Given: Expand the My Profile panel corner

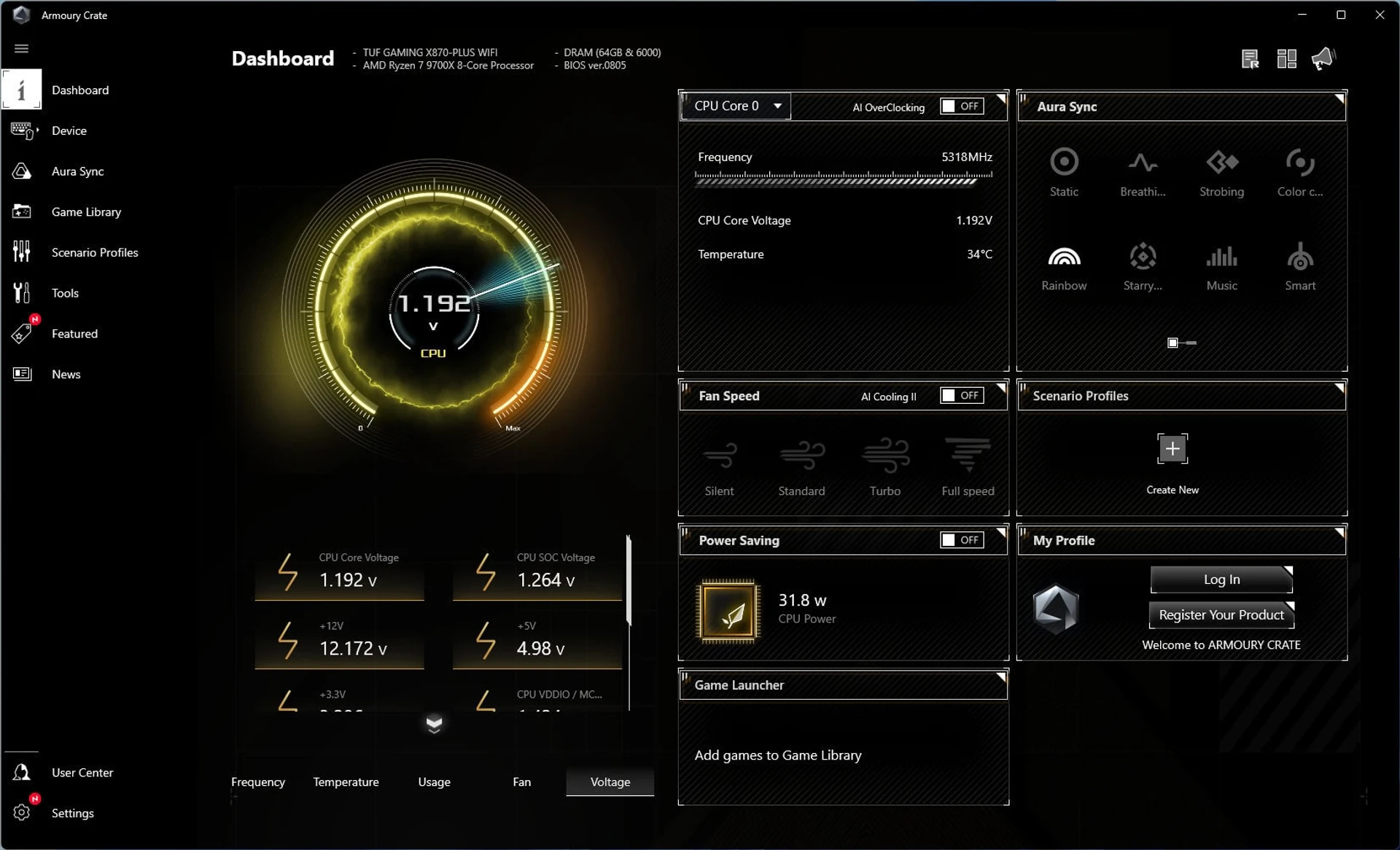Looking at the screenshot, I should click(x=1339, y=531).
